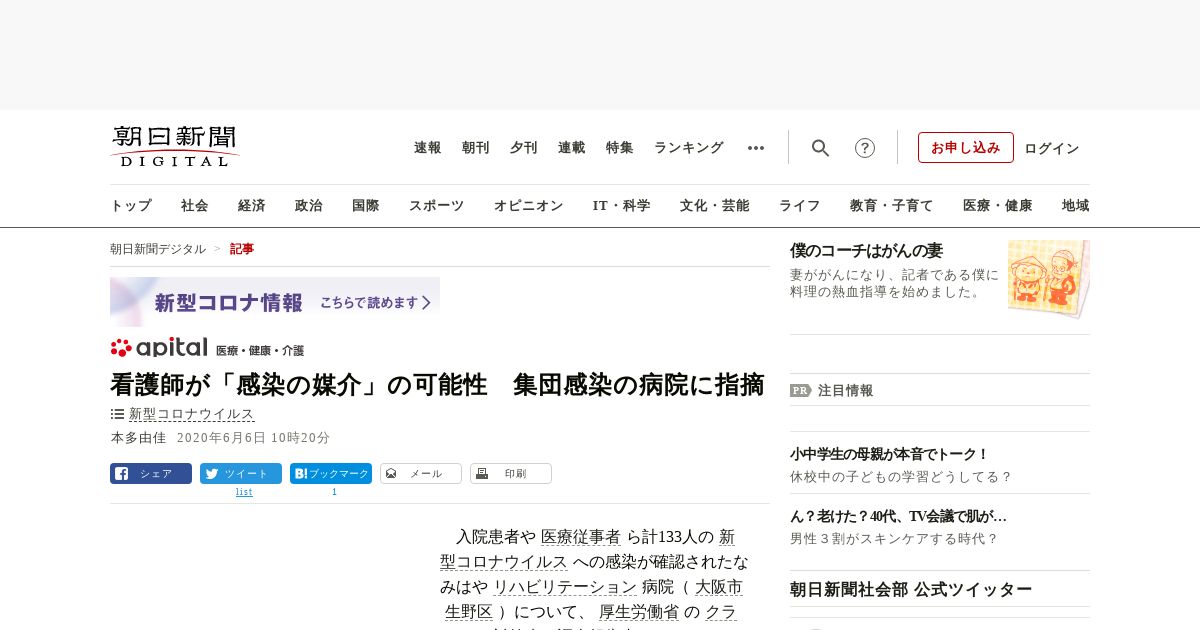Go to ライフ section
The width and height of the screenshot is (1200, 630).
pyautogui.click(x=800, y=206)
